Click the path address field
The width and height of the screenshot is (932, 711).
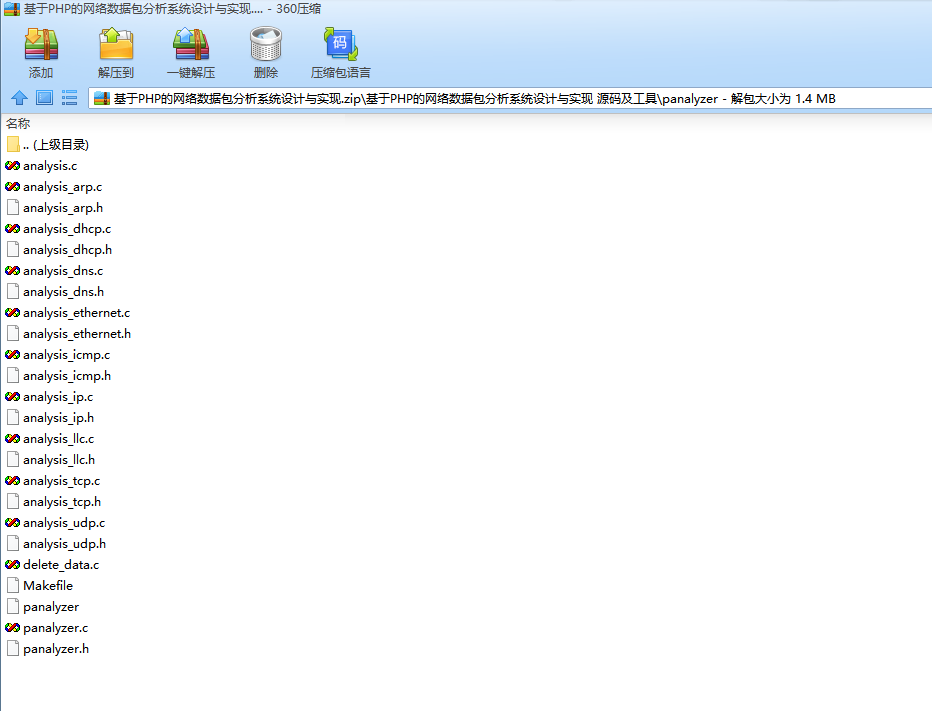pyautogui.click(x=511, y=99)
